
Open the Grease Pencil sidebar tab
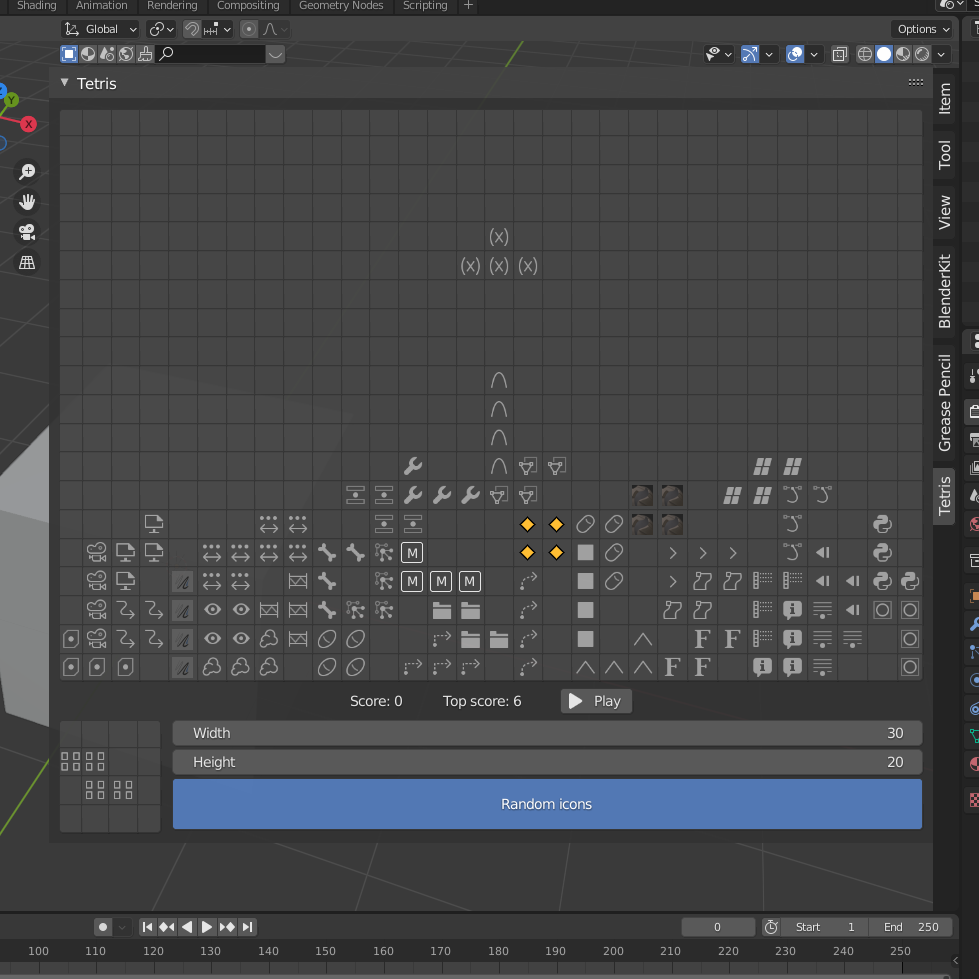(945, 403)
